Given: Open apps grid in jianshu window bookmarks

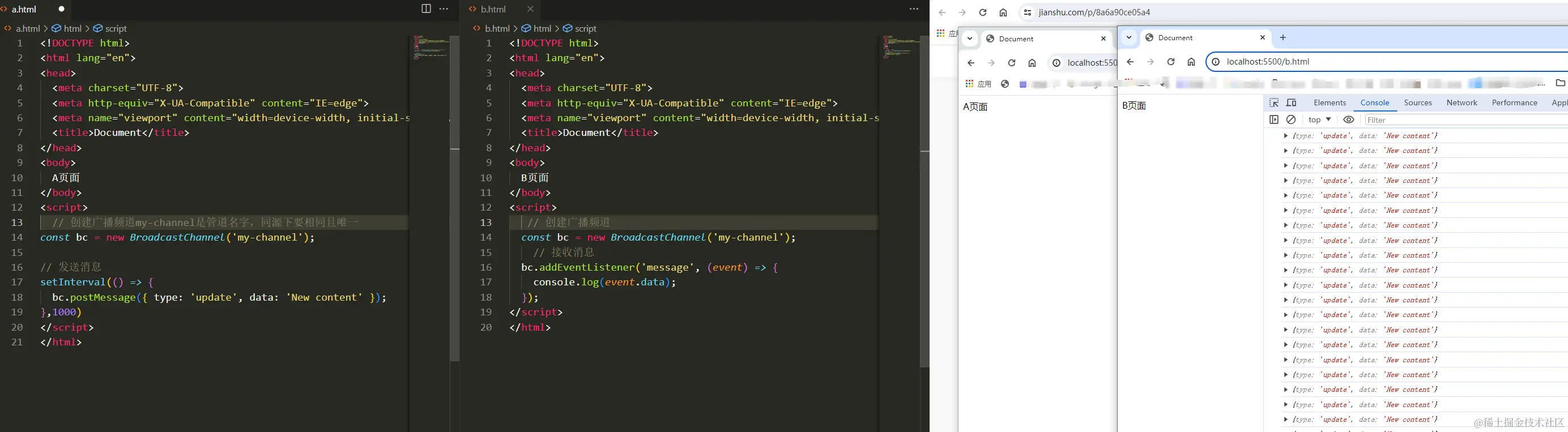Looking at the screenshot, I should (940, 33).
